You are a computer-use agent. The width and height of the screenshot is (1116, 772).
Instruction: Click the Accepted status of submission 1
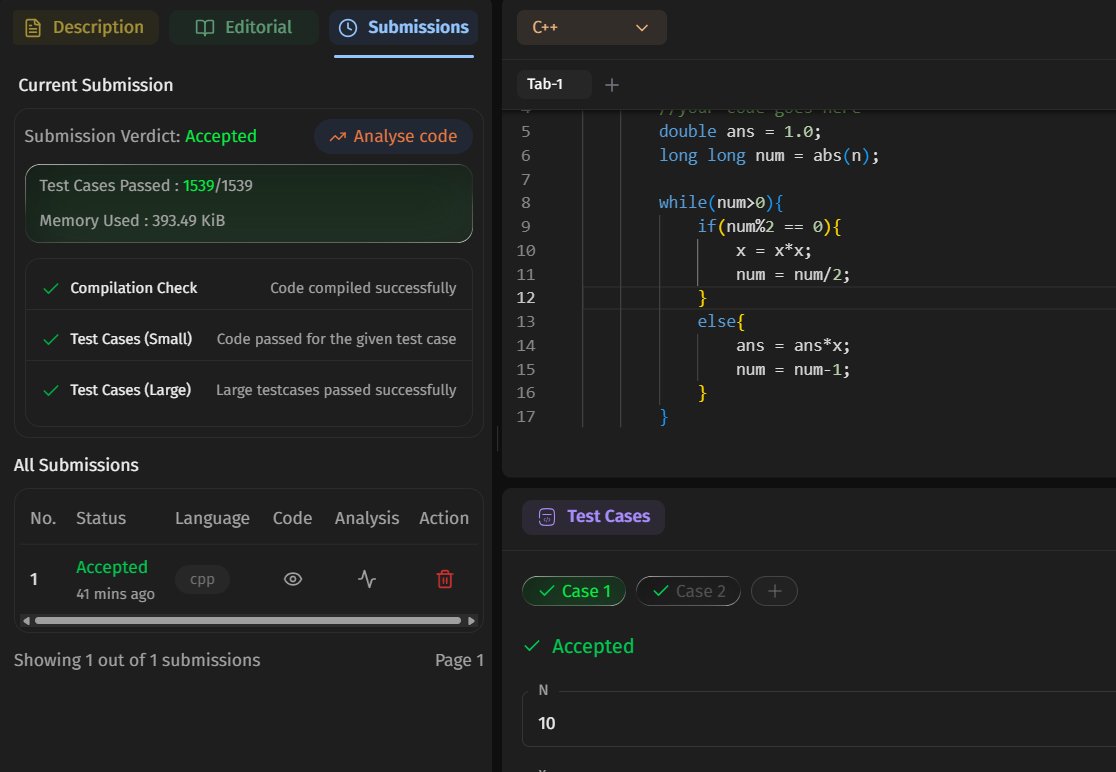(x=112, y=567)
